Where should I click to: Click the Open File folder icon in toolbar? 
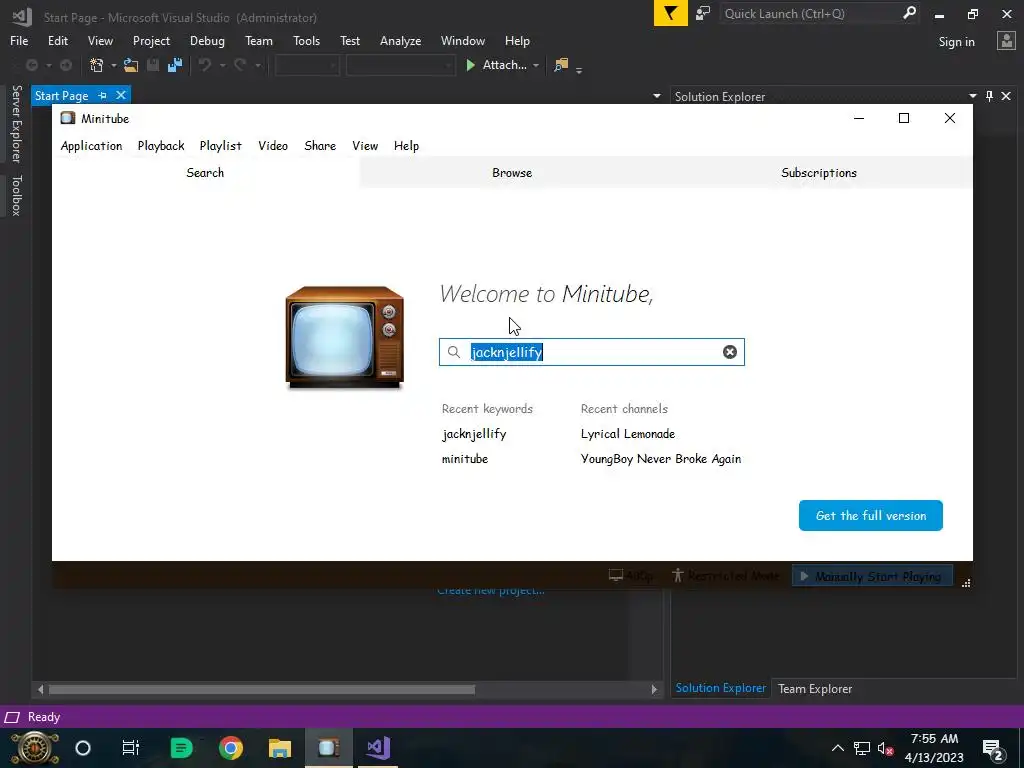coord(131,65)
